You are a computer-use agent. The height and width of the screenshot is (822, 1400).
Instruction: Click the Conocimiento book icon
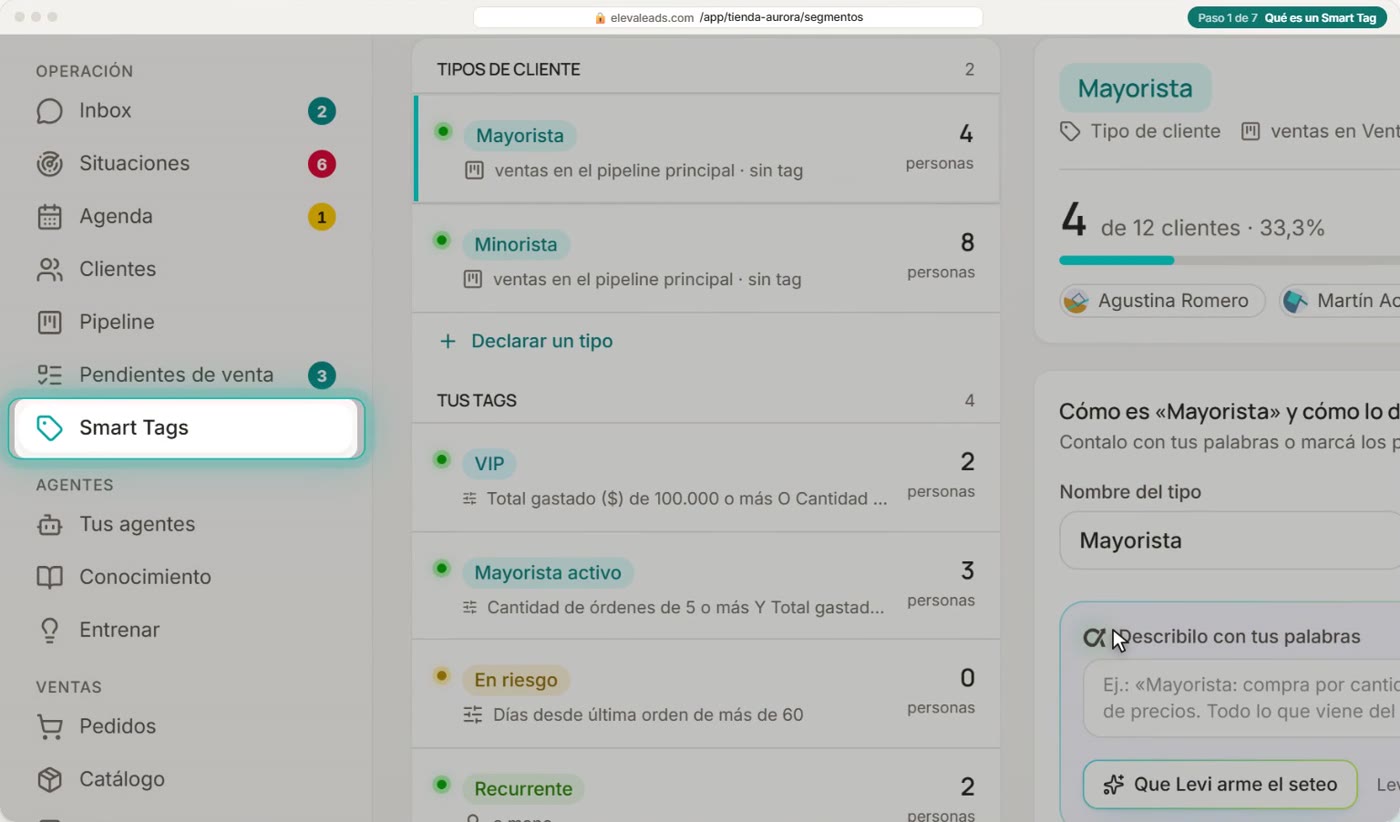point(49,577)
